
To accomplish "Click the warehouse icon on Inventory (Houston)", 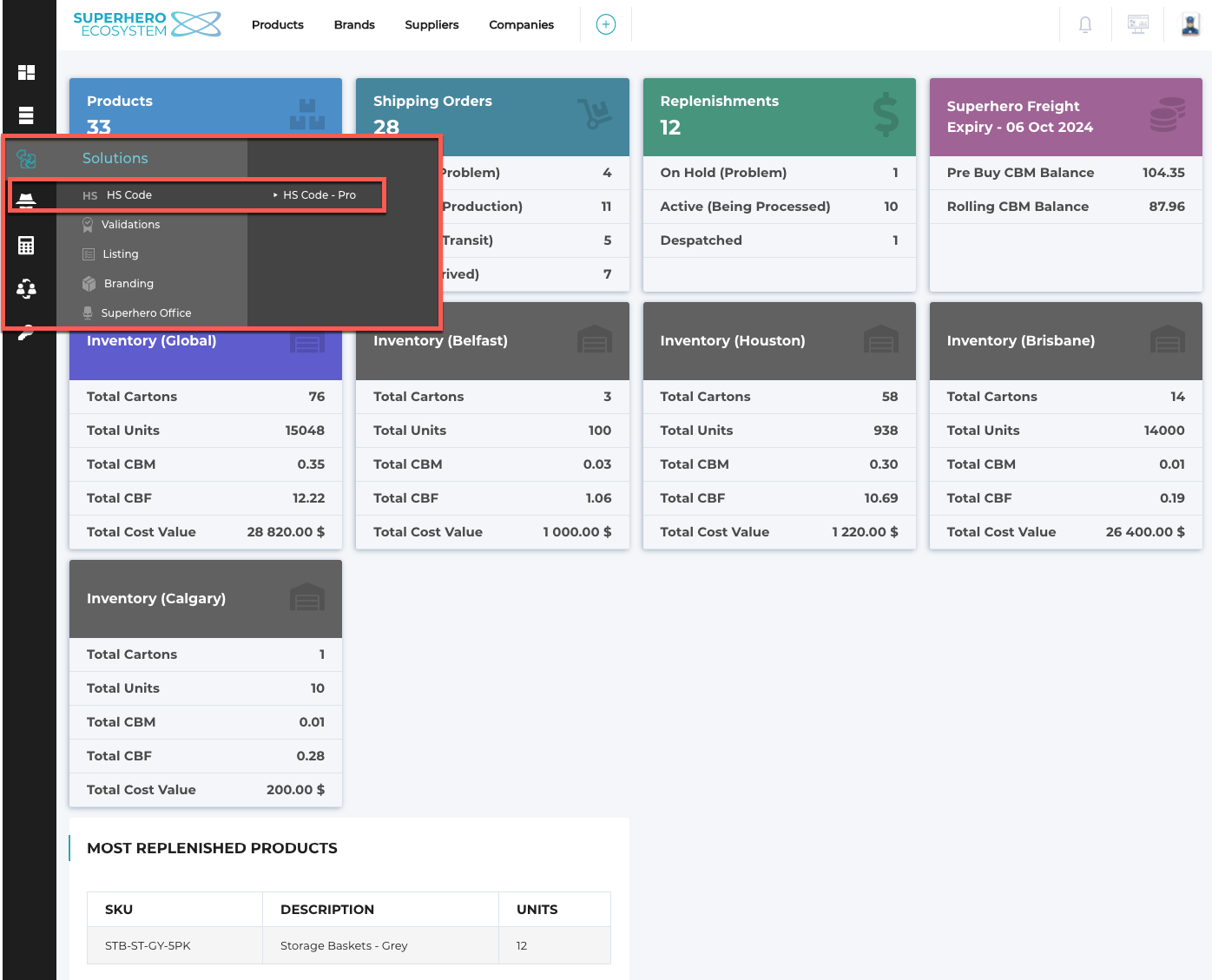I will [x=881, y=339].
